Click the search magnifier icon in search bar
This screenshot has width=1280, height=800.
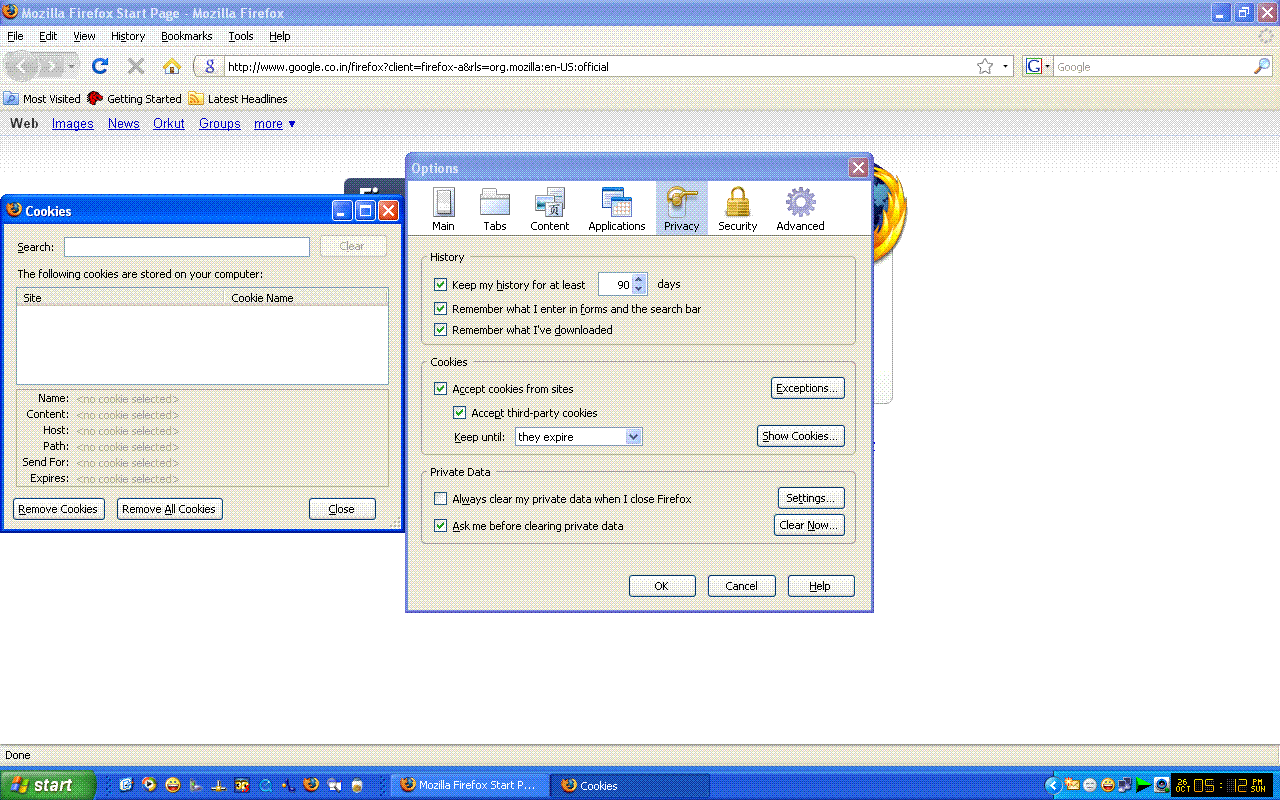point(1262,66)
